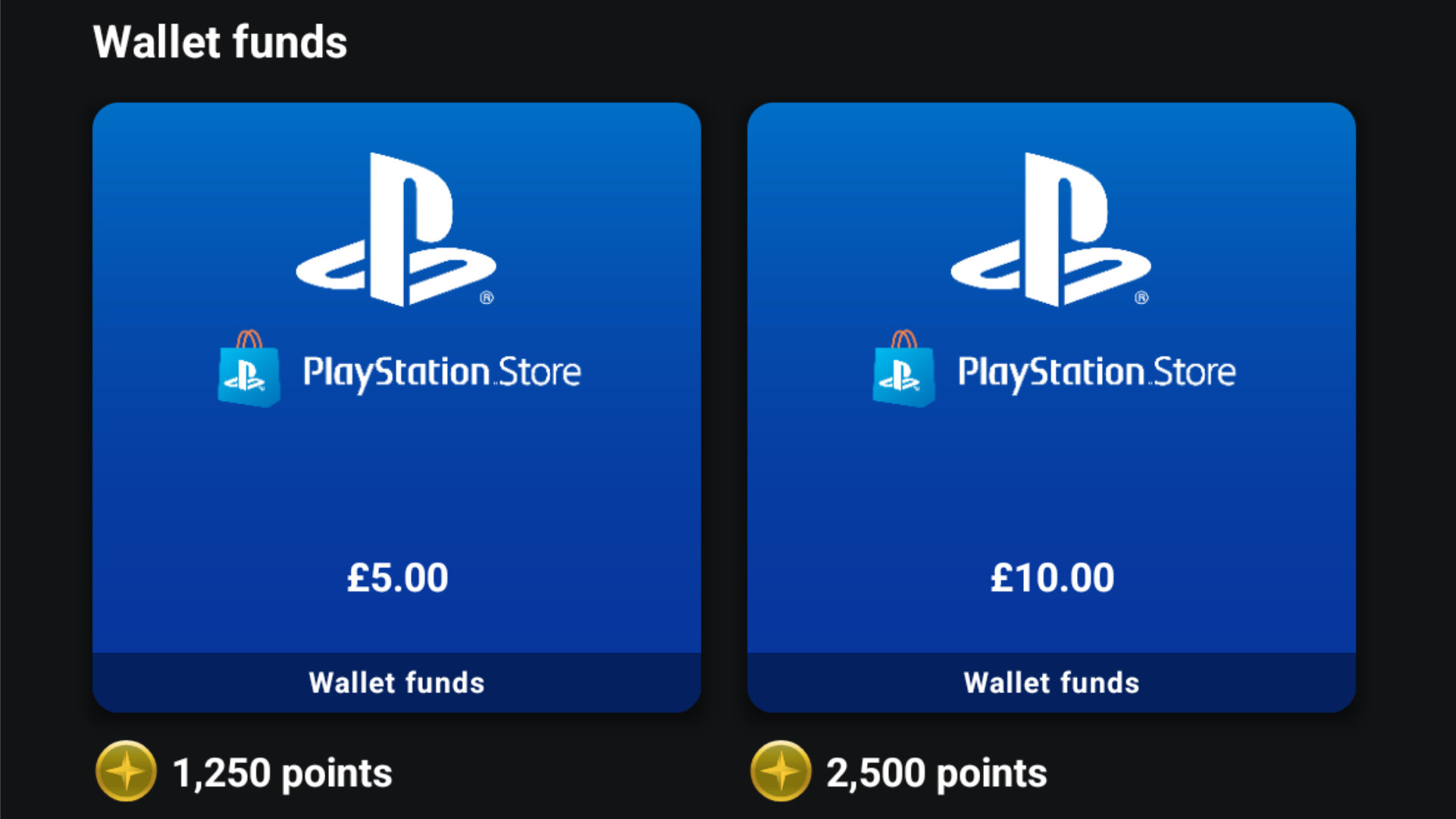The height and width of the screenshot is (819, 1456).
Task: Click the word Store on the £10.00 card
Action: [x=1195, y=372]
